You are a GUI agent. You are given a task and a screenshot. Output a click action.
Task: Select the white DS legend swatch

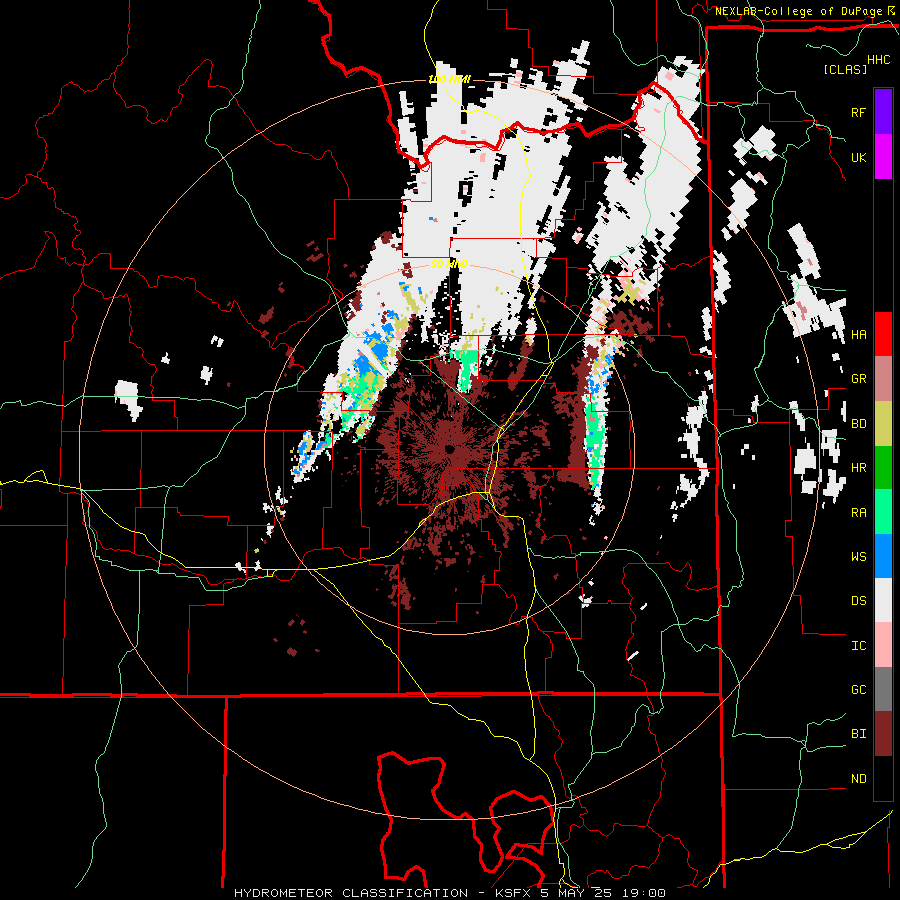pos(883,600)
